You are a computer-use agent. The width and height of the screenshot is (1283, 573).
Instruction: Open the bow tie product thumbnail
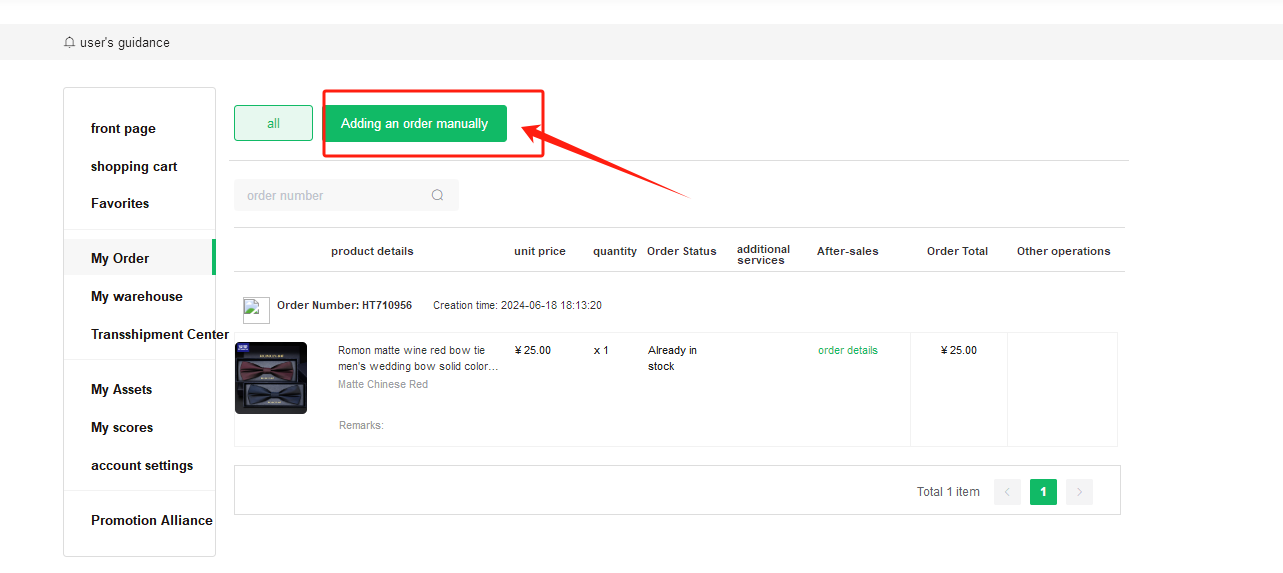click(x=271, y=378)
